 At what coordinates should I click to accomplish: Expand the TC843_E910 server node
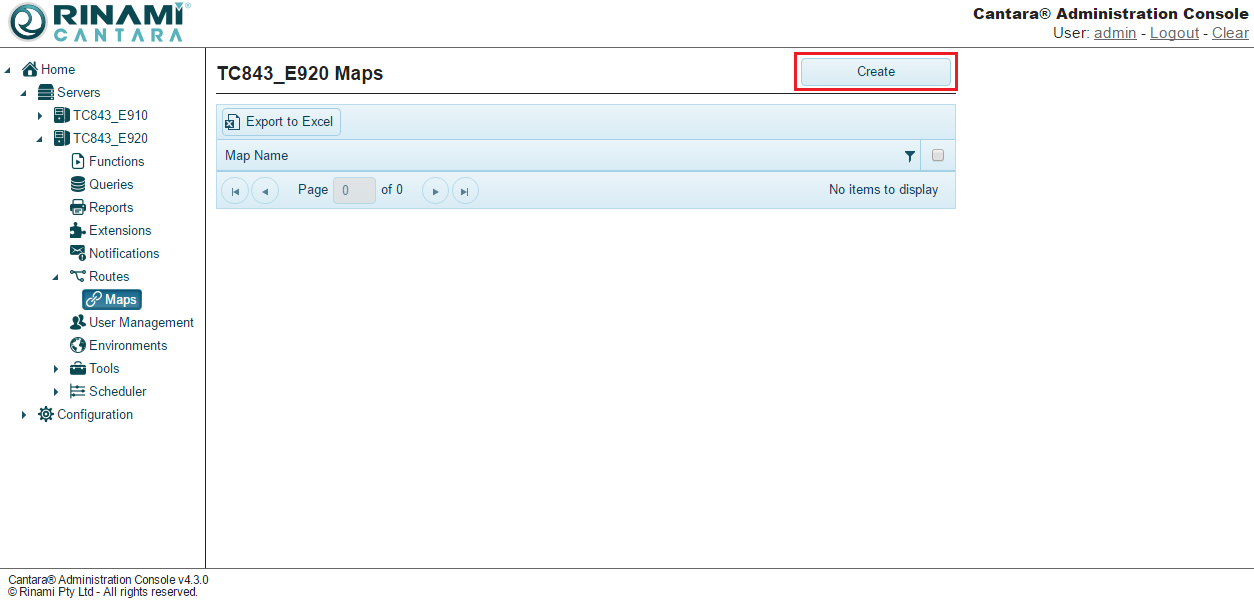[40, 116]
